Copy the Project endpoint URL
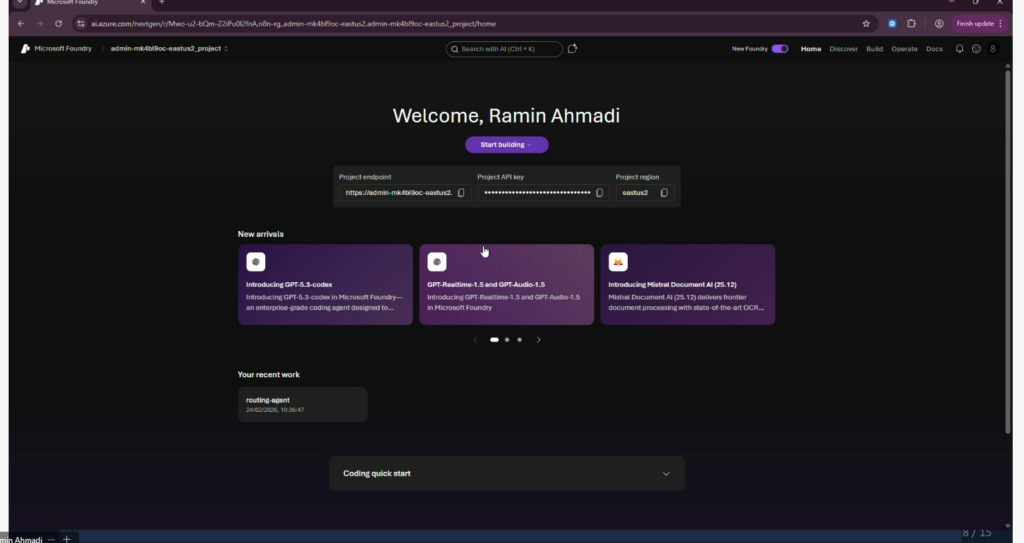1024x543 pixels. (x=461, y=193)
